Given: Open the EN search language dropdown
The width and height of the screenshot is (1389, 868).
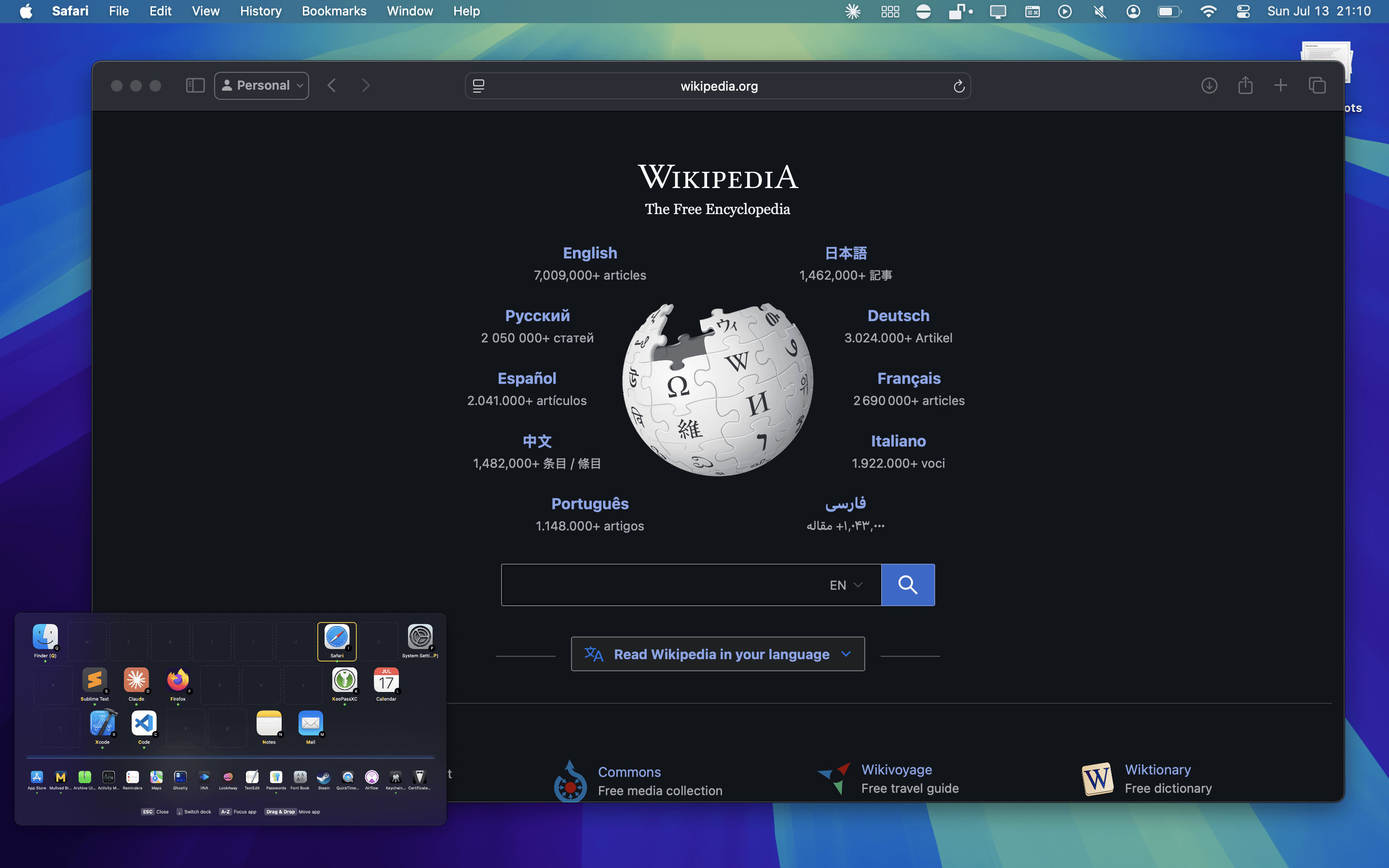Looking at the screenshot, I should coord(846,585).
